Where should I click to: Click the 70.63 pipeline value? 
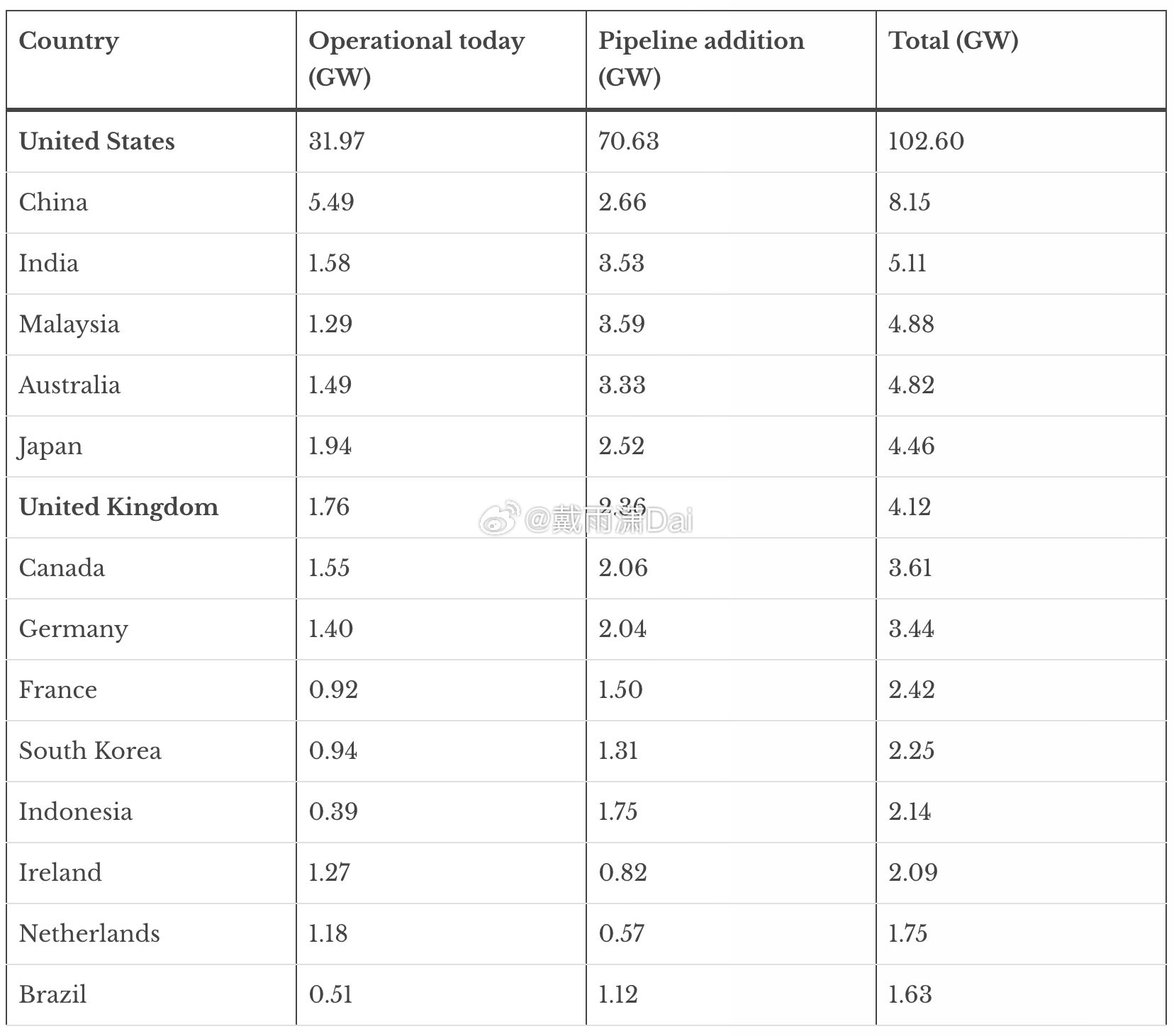(629, 141)
